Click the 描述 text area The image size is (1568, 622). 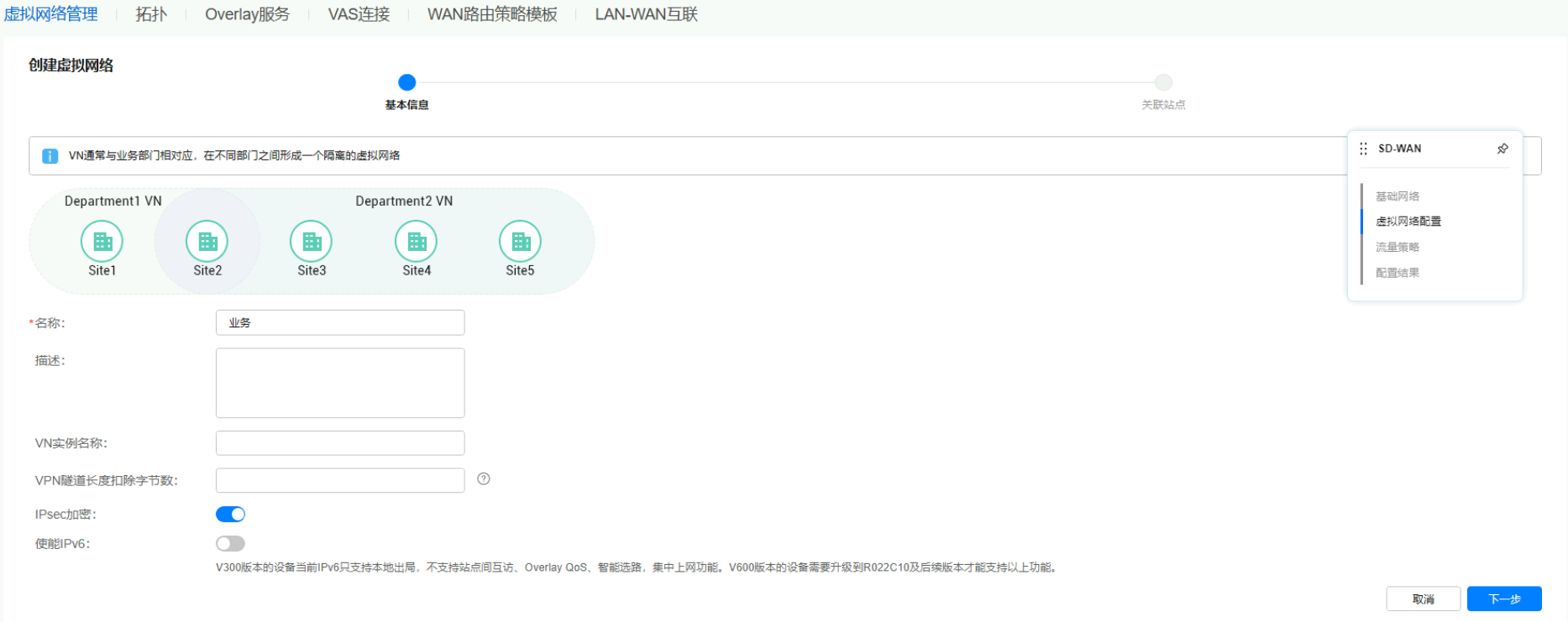[340, 383]
